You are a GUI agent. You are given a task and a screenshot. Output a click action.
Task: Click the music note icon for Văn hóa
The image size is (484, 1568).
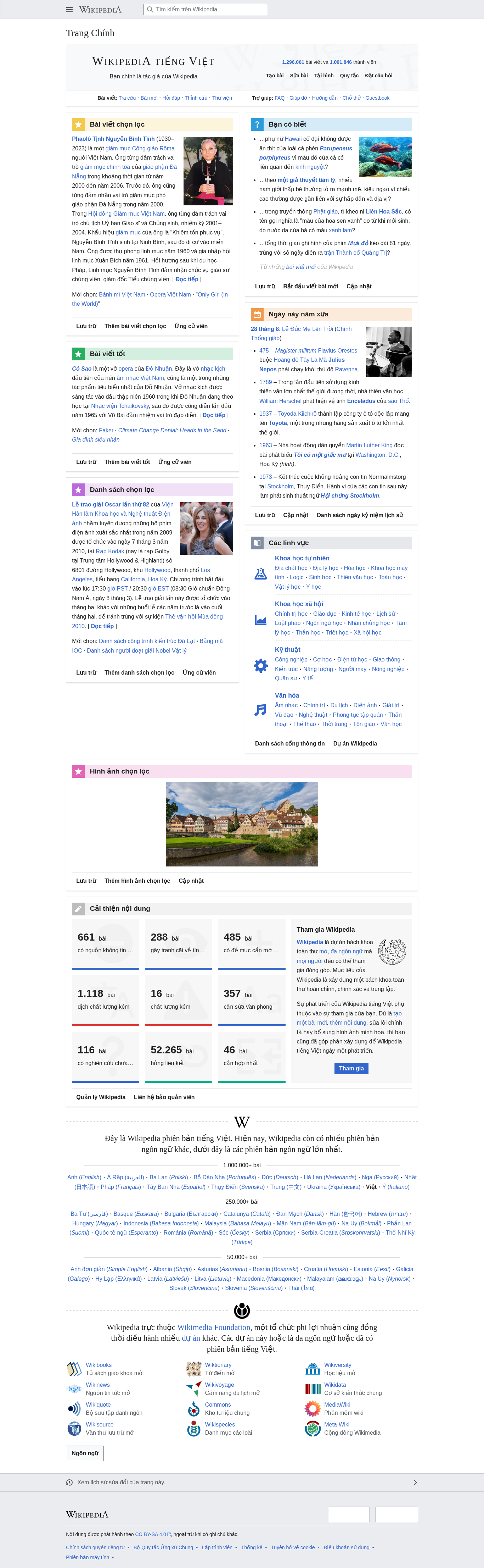tap(261, 710)
